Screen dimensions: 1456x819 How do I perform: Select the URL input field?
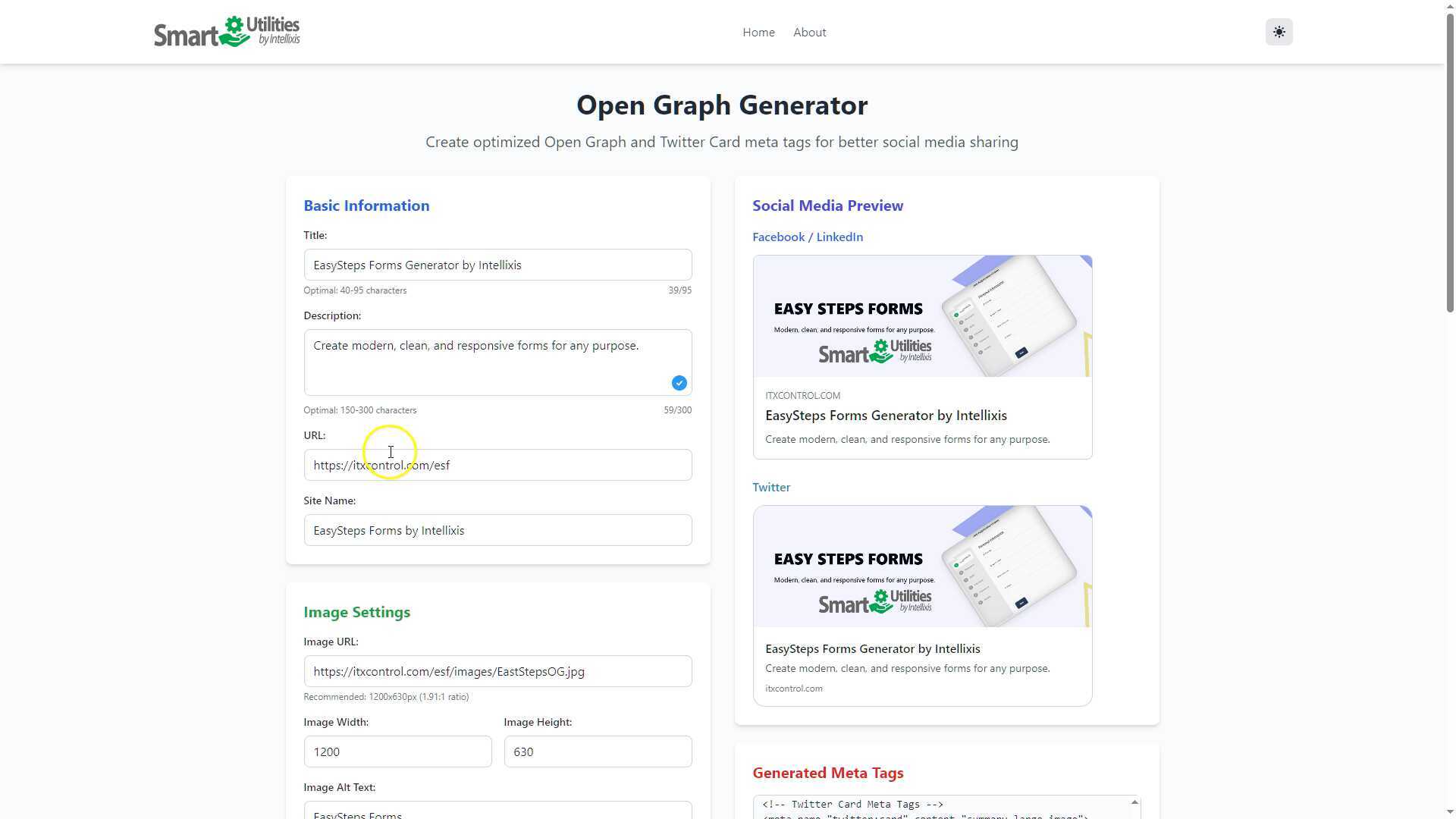coord(497,465)
